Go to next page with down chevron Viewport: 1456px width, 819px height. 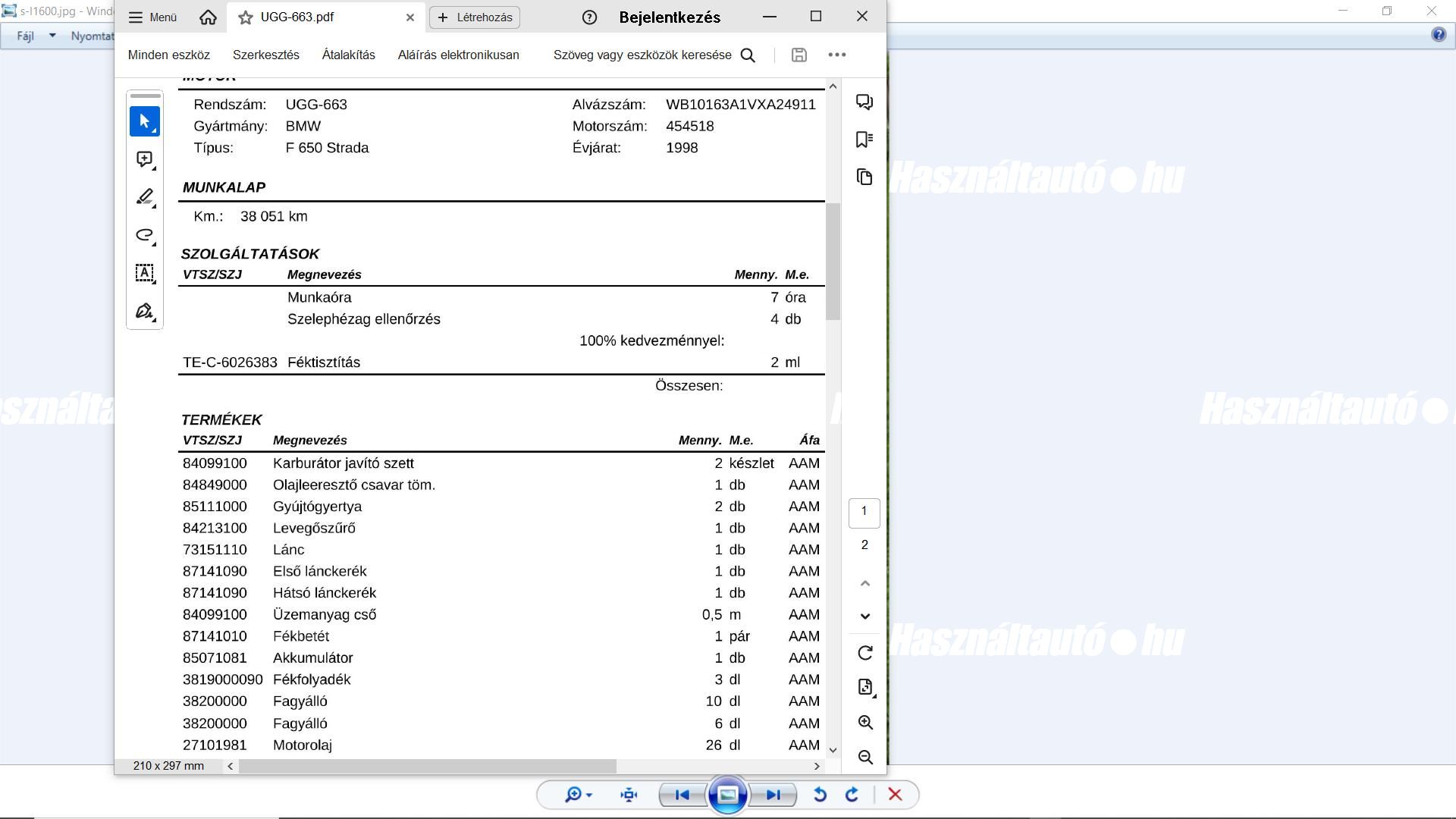(x=864, y=616)
